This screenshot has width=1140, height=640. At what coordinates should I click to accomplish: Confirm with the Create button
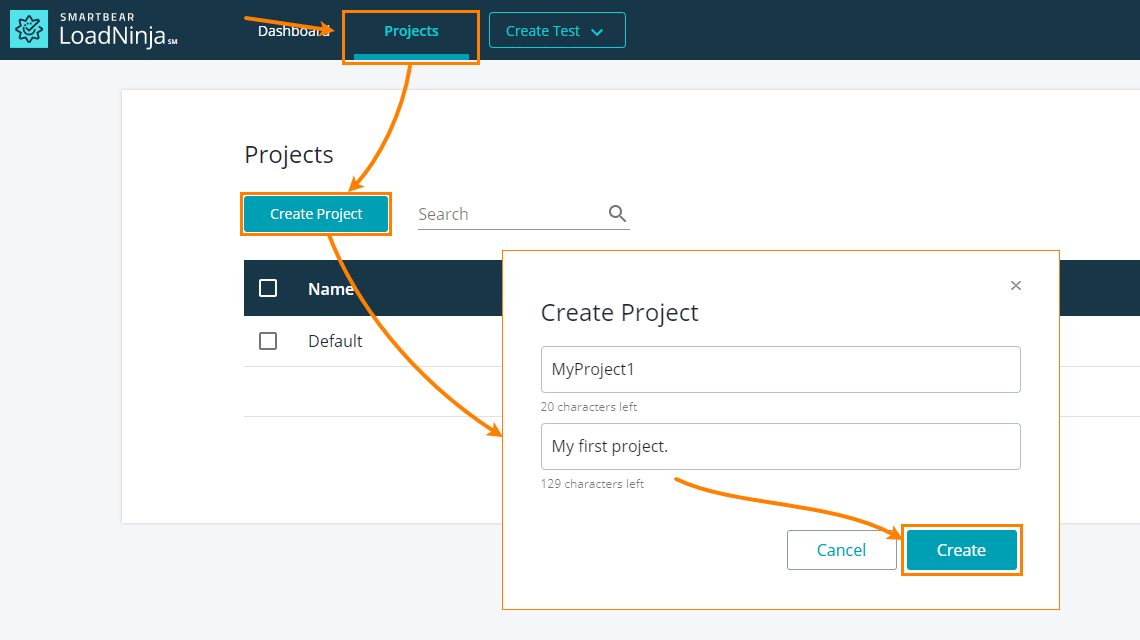(x=961, y=550)
